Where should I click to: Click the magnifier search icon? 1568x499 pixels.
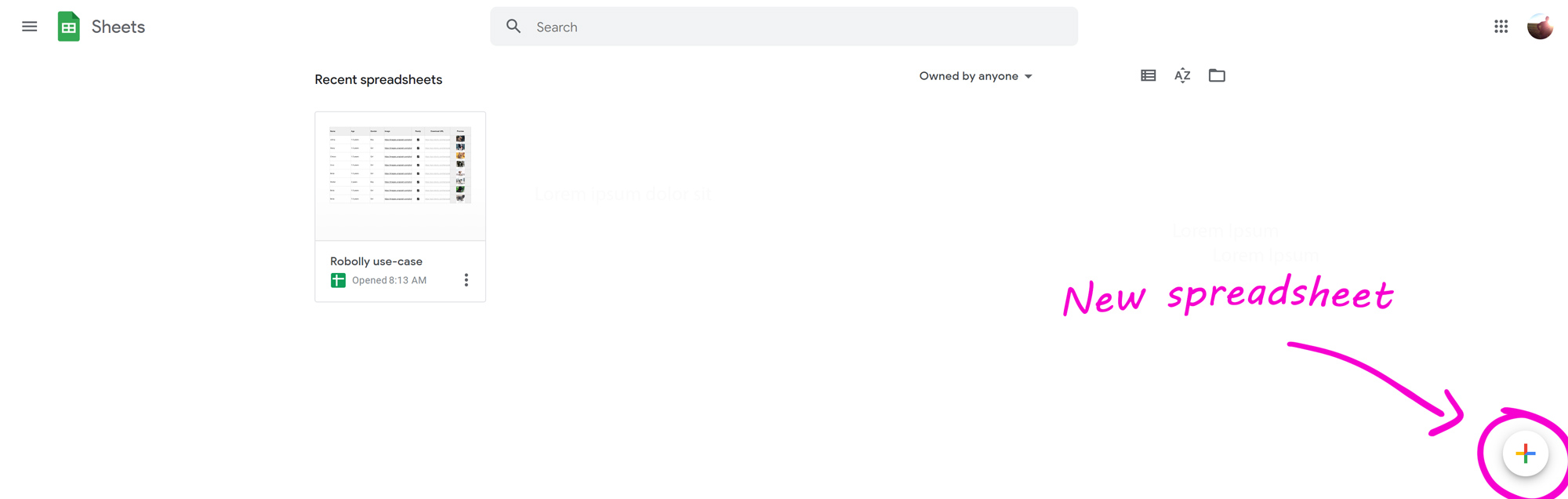[x=514, y=27]
